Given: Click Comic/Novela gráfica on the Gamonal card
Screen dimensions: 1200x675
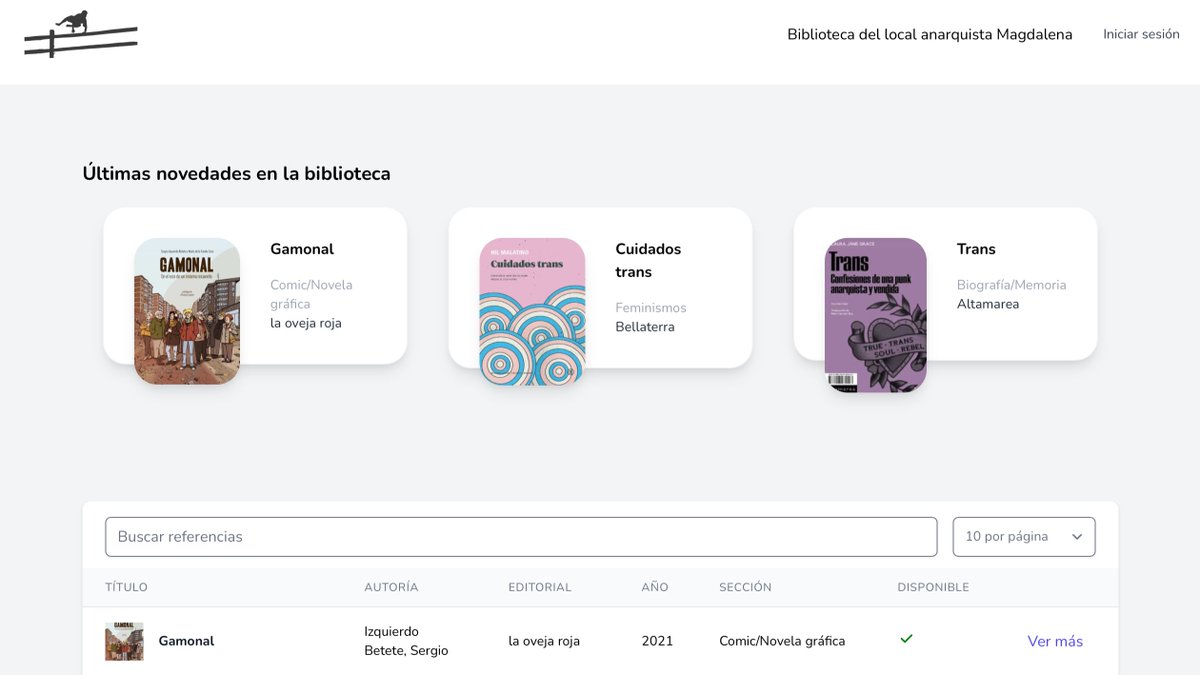Looking at the screenshot, I should point(311,294).
